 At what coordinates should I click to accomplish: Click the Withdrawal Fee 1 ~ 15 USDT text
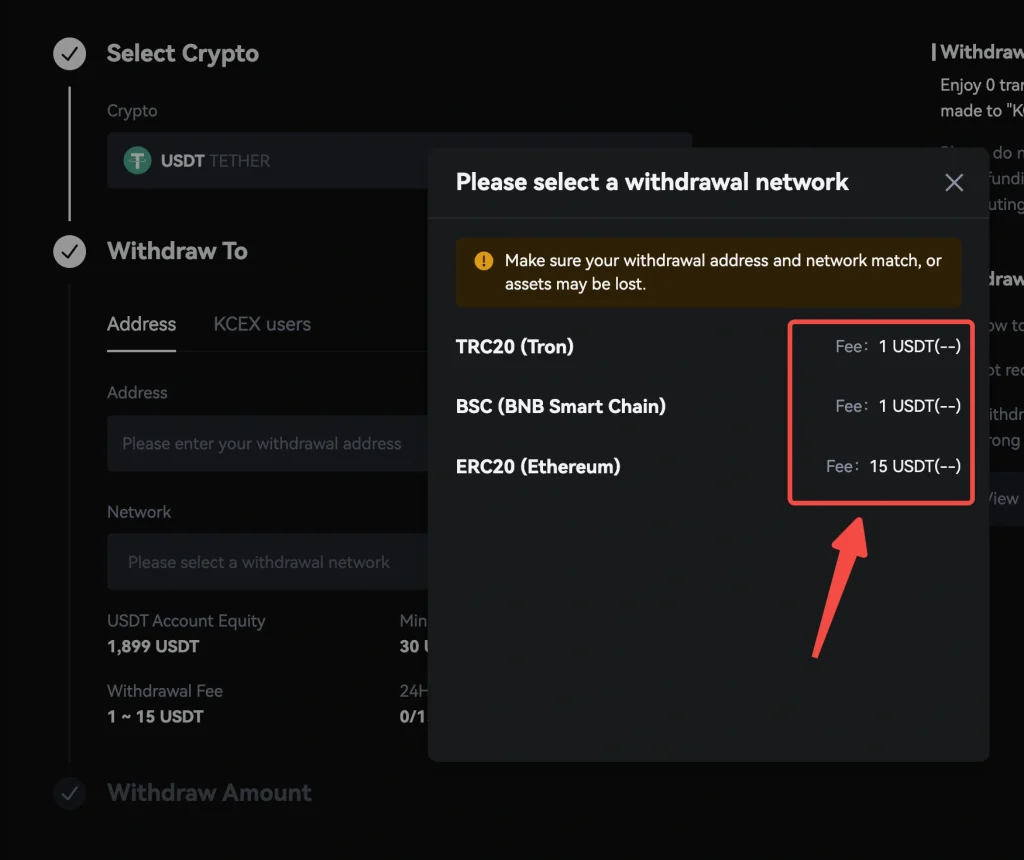pos(155,717)
